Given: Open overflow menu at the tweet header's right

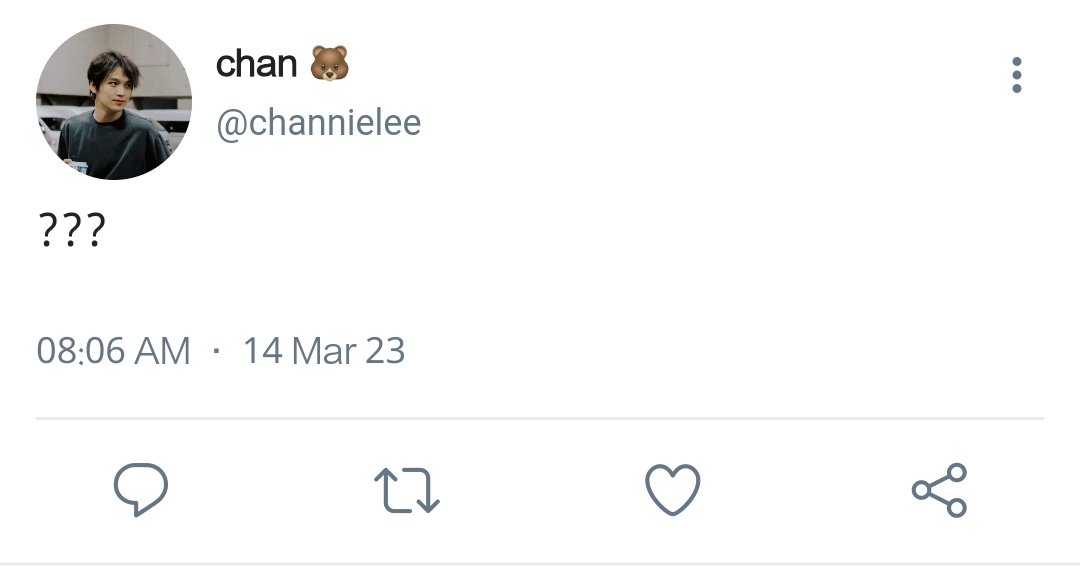Looking at the screenshot, I should tap(1017, 75).
